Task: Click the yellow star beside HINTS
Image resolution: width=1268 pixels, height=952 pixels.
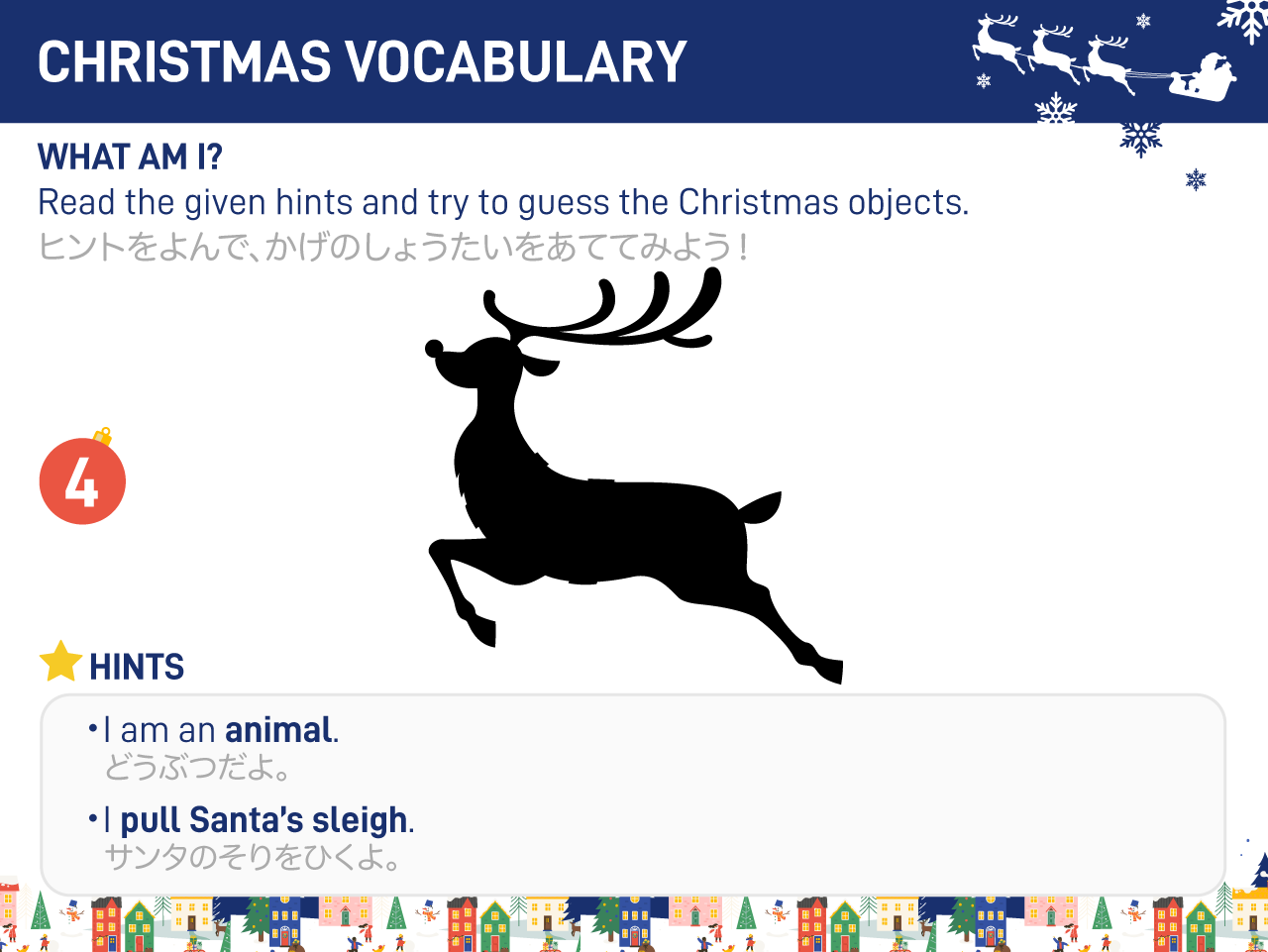Action: coord(59,662)
